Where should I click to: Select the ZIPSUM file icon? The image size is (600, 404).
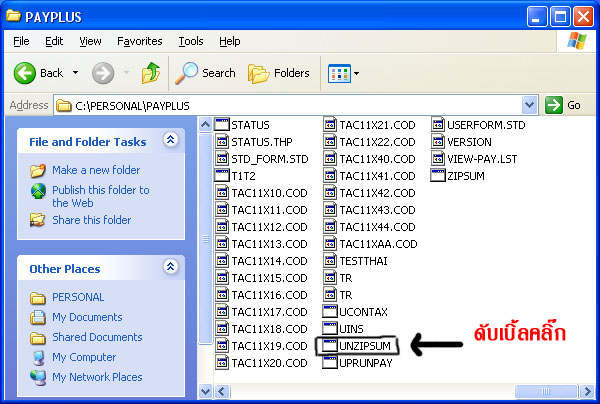click(x=438, y=176)
